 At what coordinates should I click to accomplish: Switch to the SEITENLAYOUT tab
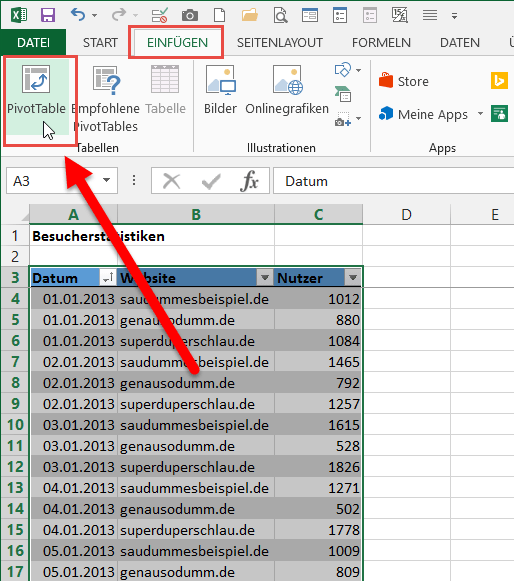tap(280, 43)
